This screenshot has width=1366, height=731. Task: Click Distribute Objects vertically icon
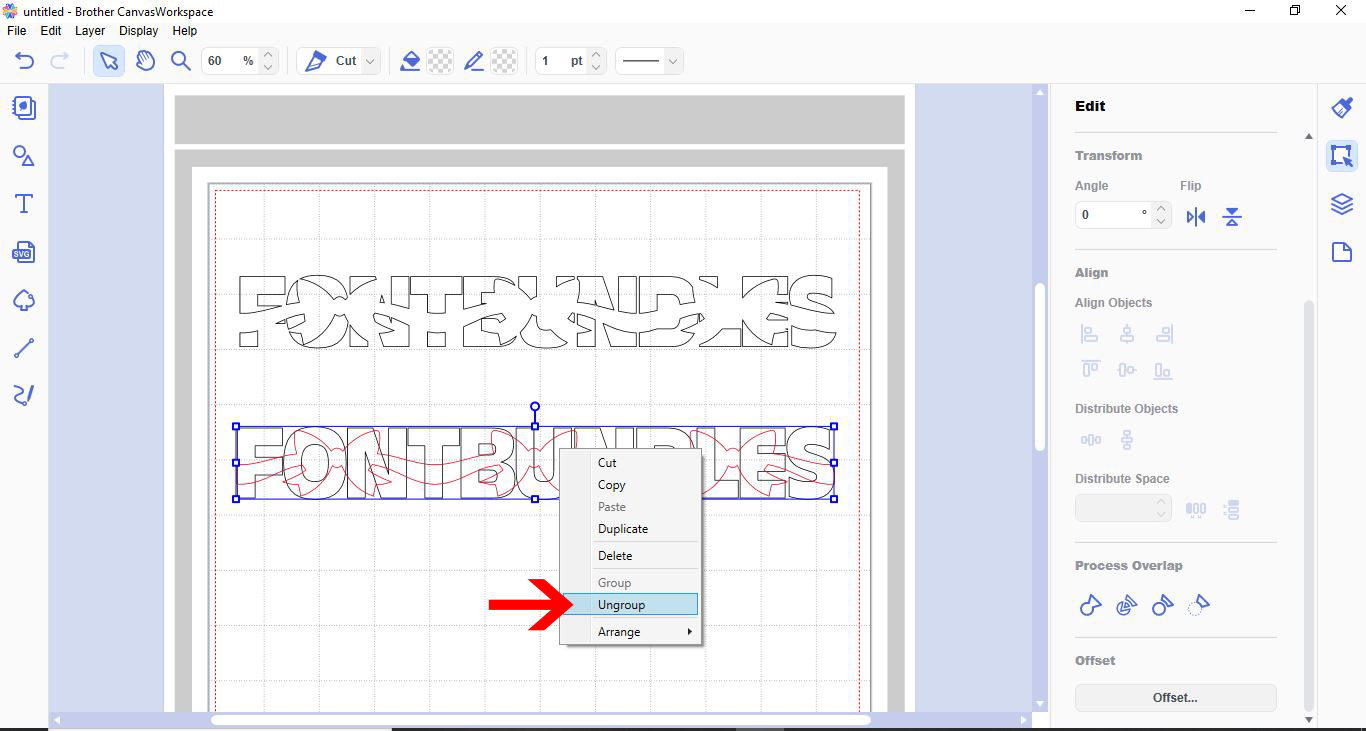click(1127, 440)
